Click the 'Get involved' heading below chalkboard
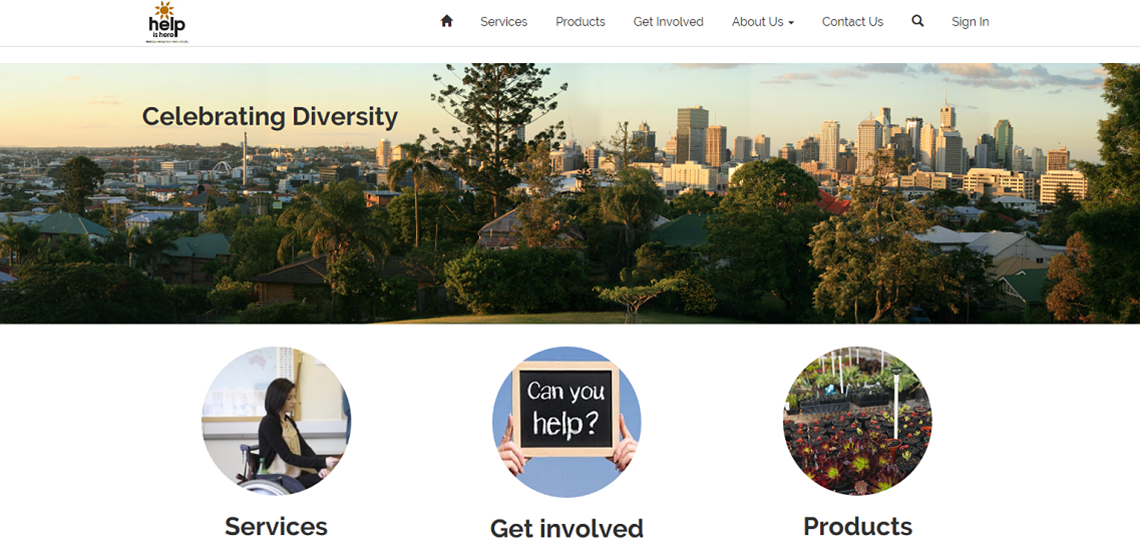Viewport: 1140px width, 550px height. pyautogui.click(x=566, y=528)
